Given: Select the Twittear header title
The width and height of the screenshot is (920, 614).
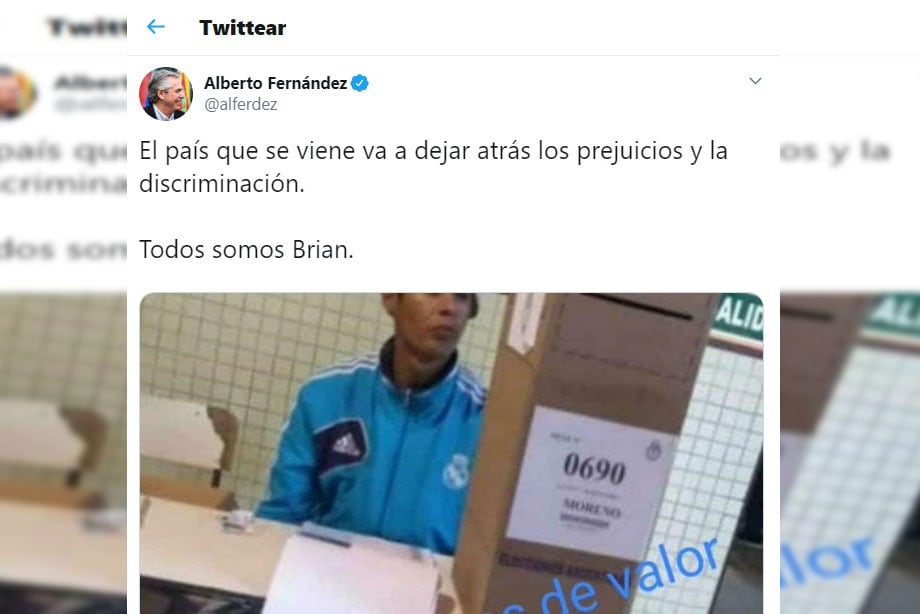Looking at the screenshot, I should tap(242, 28).
